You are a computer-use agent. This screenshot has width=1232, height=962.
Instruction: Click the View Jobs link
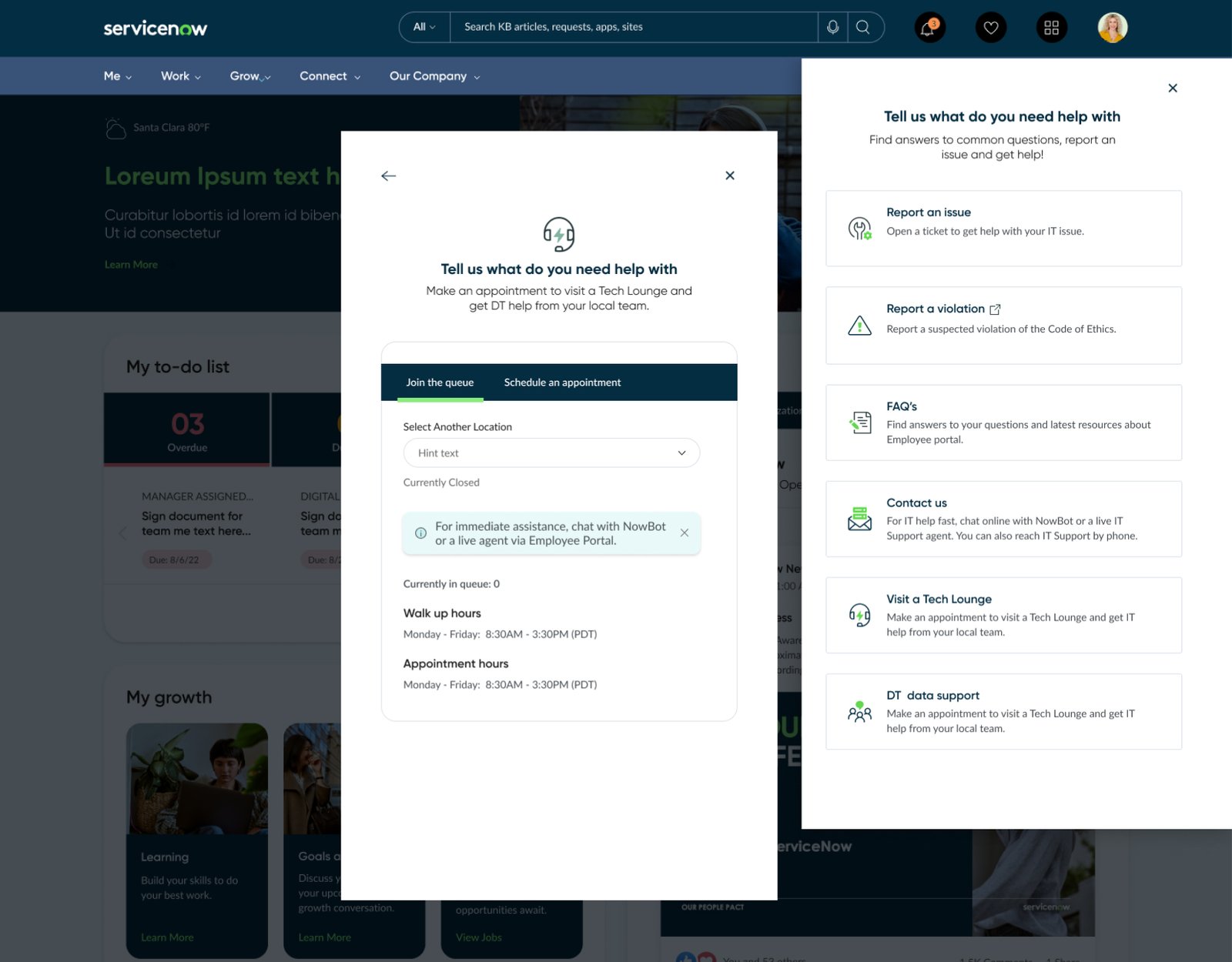coord(479,937)
